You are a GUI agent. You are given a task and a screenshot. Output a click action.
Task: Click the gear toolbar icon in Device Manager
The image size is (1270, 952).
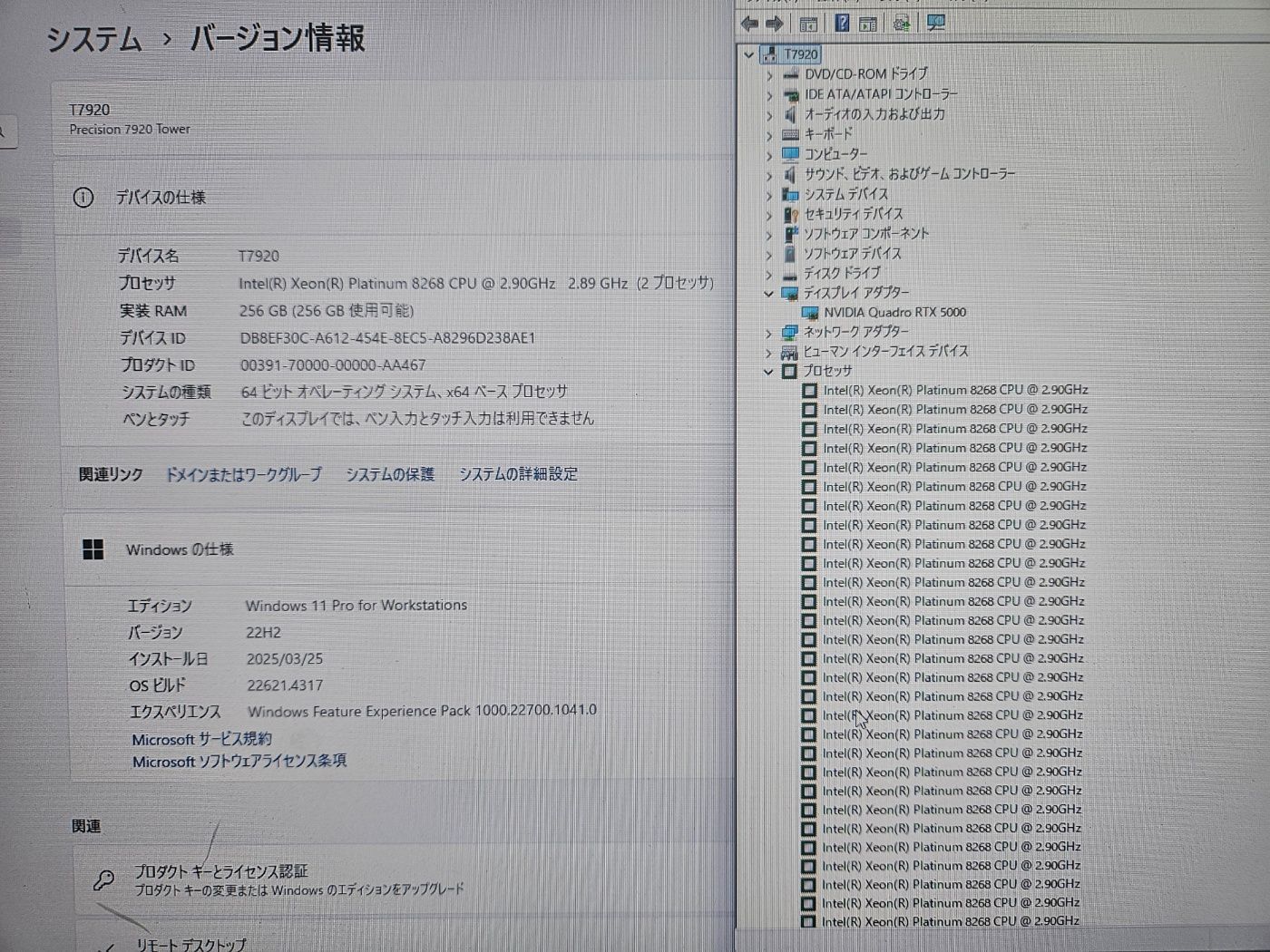902,24
